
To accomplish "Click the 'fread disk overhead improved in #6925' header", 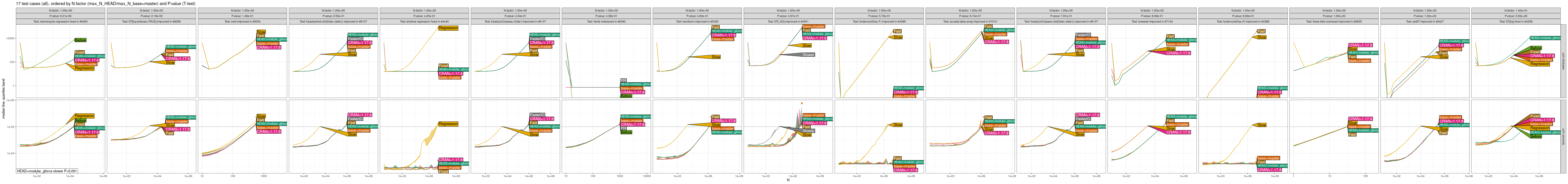I will point(1333,21).
